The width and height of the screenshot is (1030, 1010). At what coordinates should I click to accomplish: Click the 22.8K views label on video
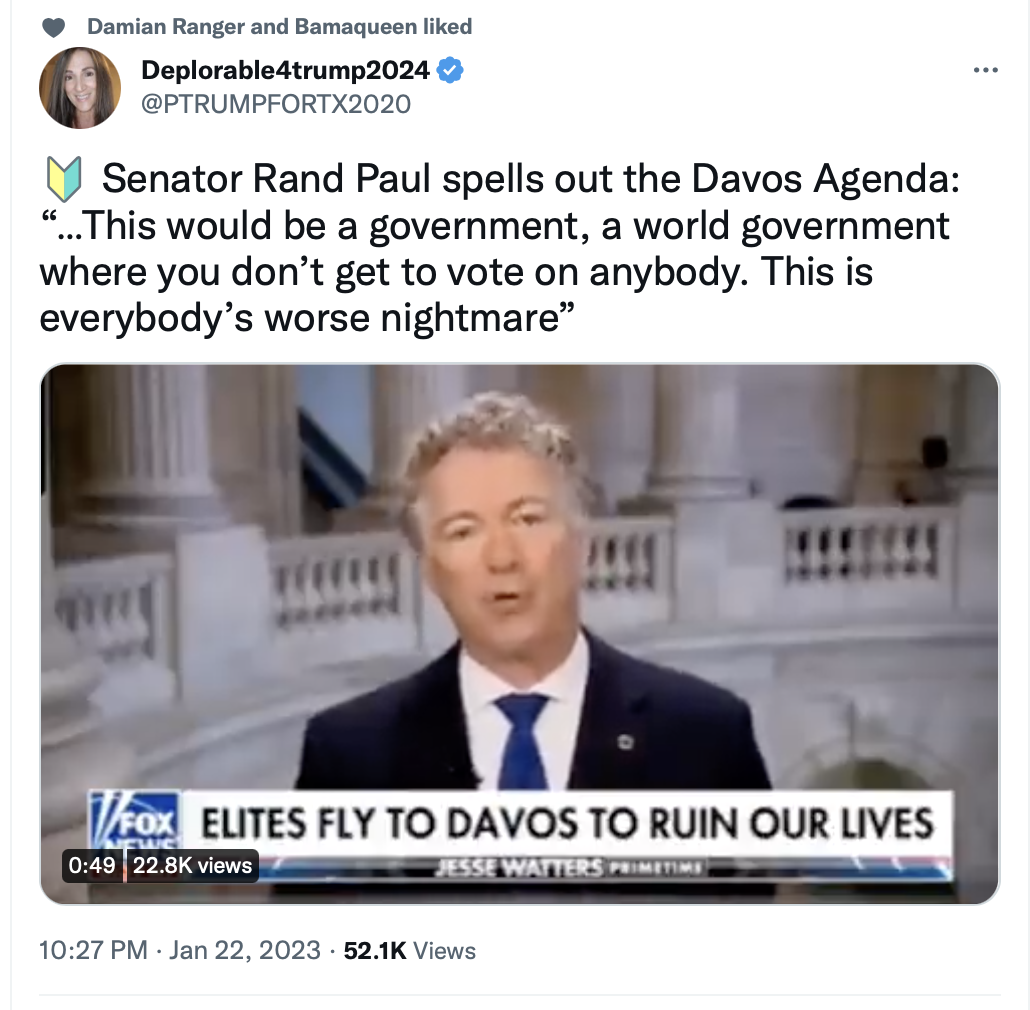[x=192, y=865]
